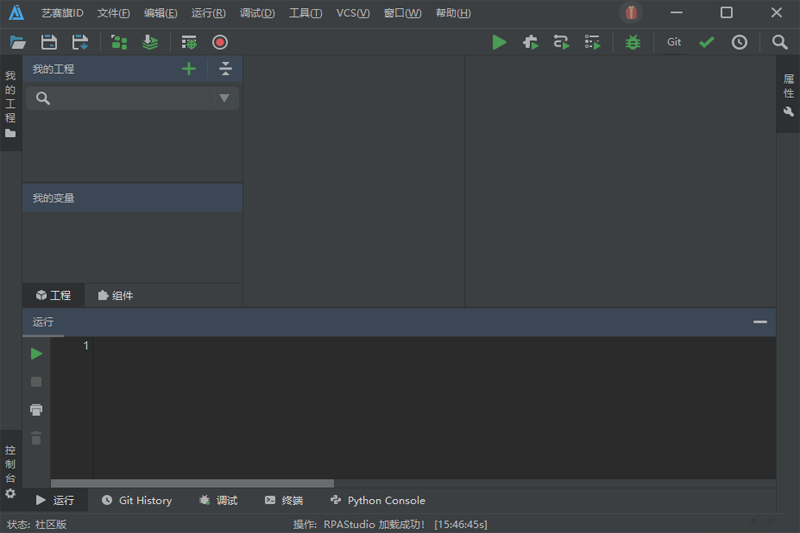Open the 调试(D) menu

pos(257,13)
